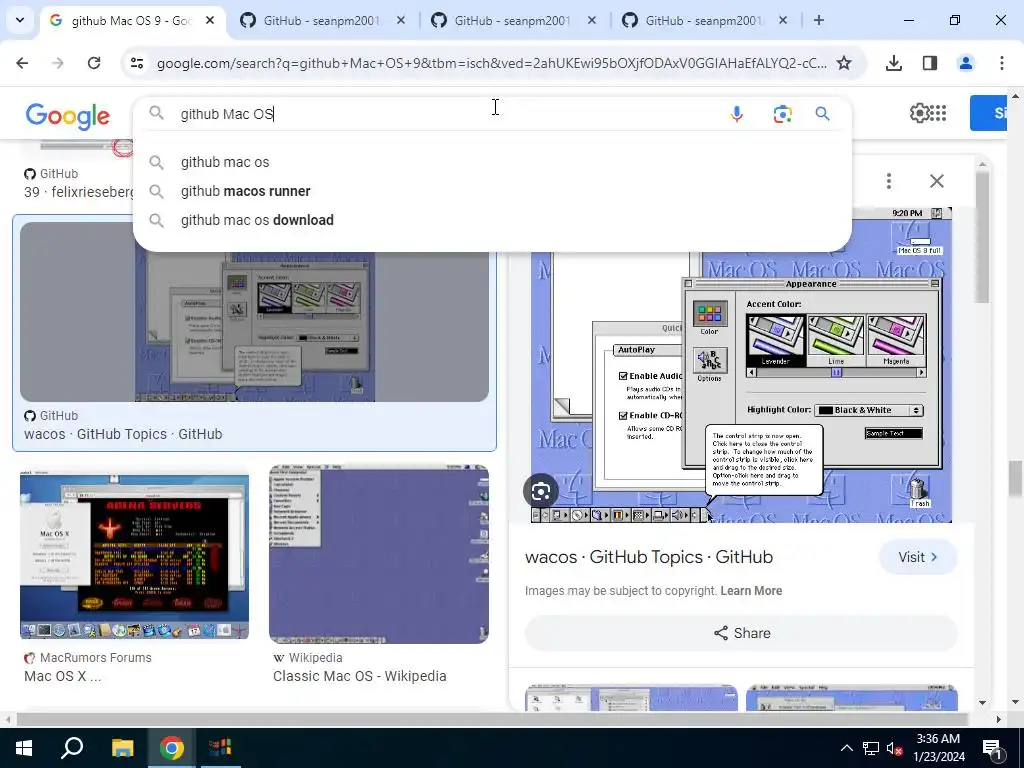Open 'wacos · GitHub Topics · GitHub' preview title
The image size is (1024, 768).
(649, 557)
